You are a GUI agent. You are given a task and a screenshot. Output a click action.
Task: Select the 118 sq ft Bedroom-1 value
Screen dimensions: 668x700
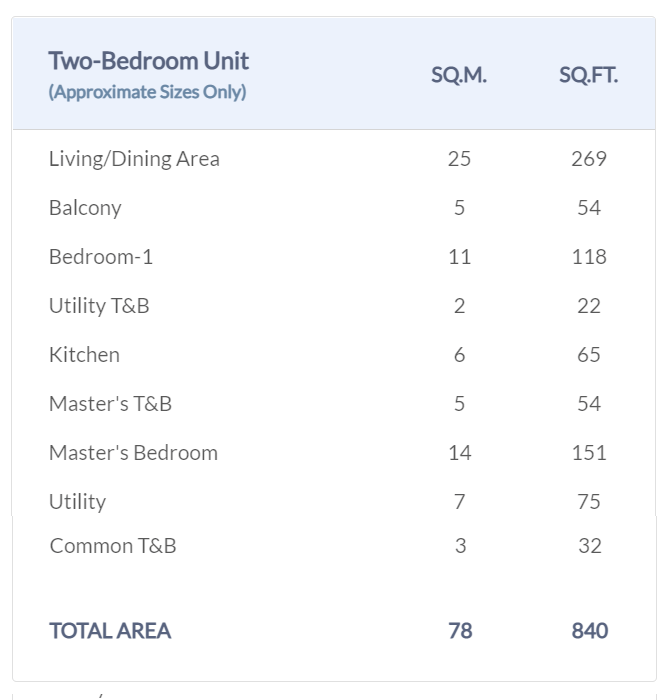(589, 257)
